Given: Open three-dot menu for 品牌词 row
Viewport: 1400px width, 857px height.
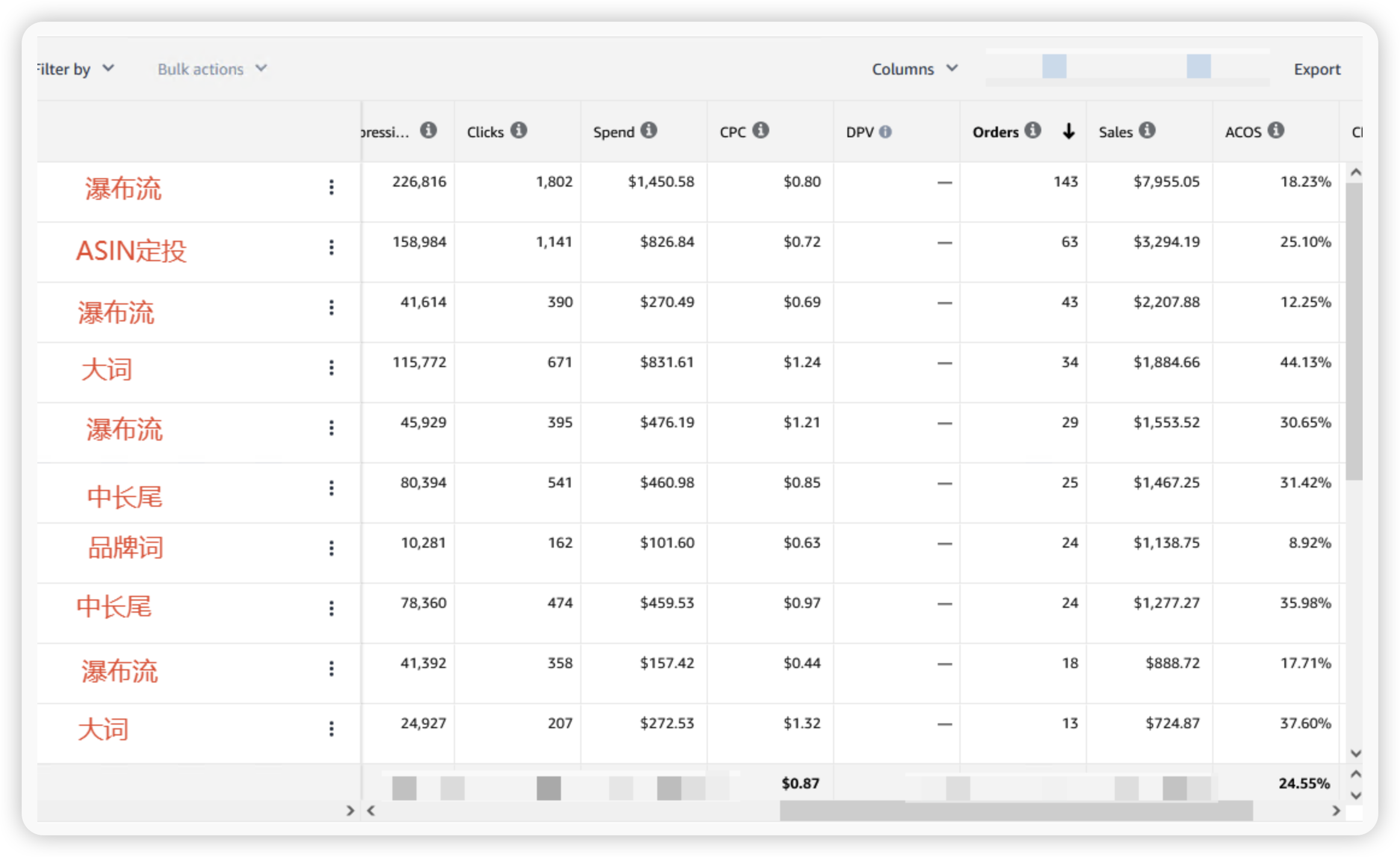Looking at the screenshot, I should (331, 548).
